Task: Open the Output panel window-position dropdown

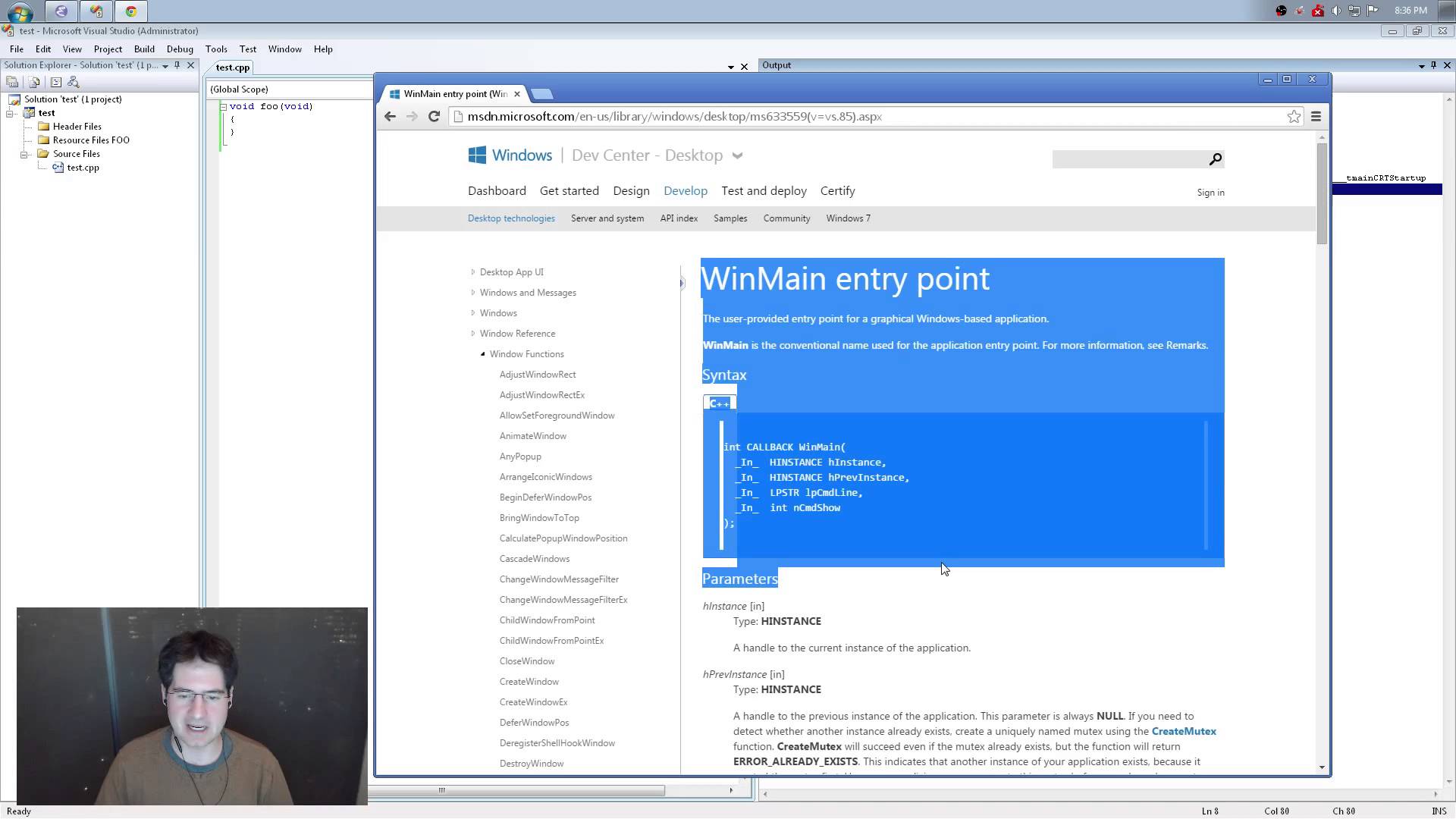Action: [x=1421, y=66]
